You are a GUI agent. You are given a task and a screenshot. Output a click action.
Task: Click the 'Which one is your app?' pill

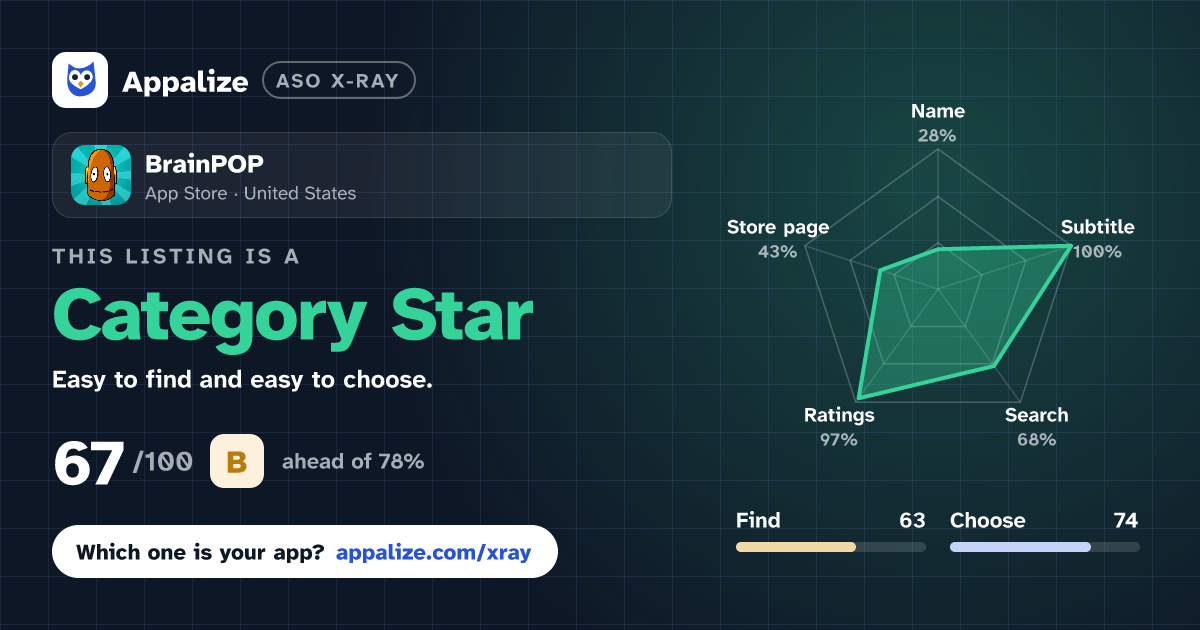point(304,552)
